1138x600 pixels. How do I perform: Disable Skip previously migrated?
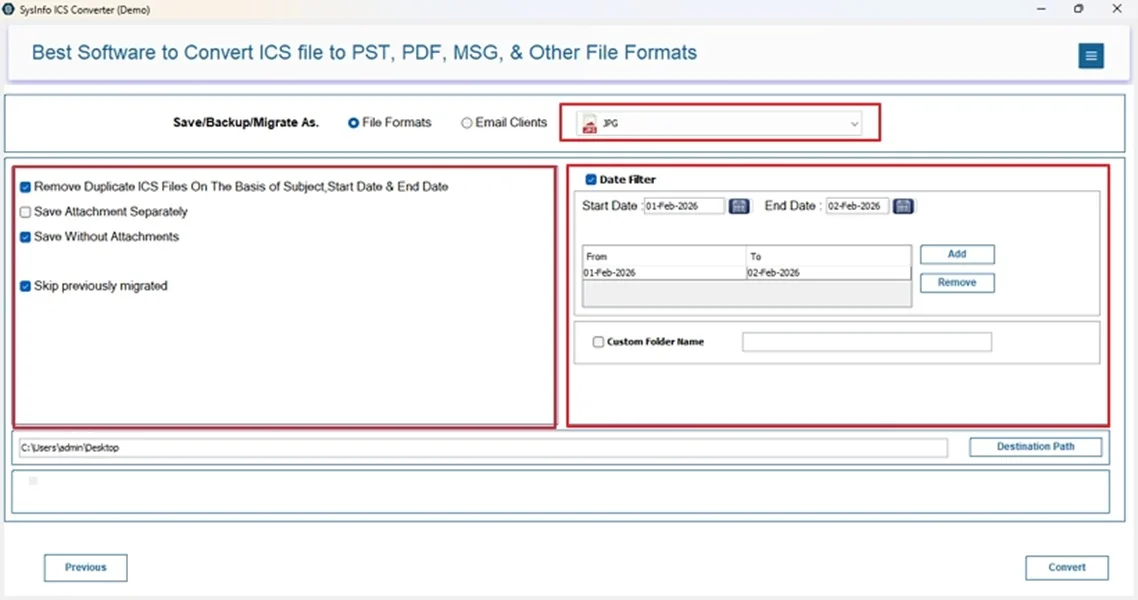(x=25, y=286)
